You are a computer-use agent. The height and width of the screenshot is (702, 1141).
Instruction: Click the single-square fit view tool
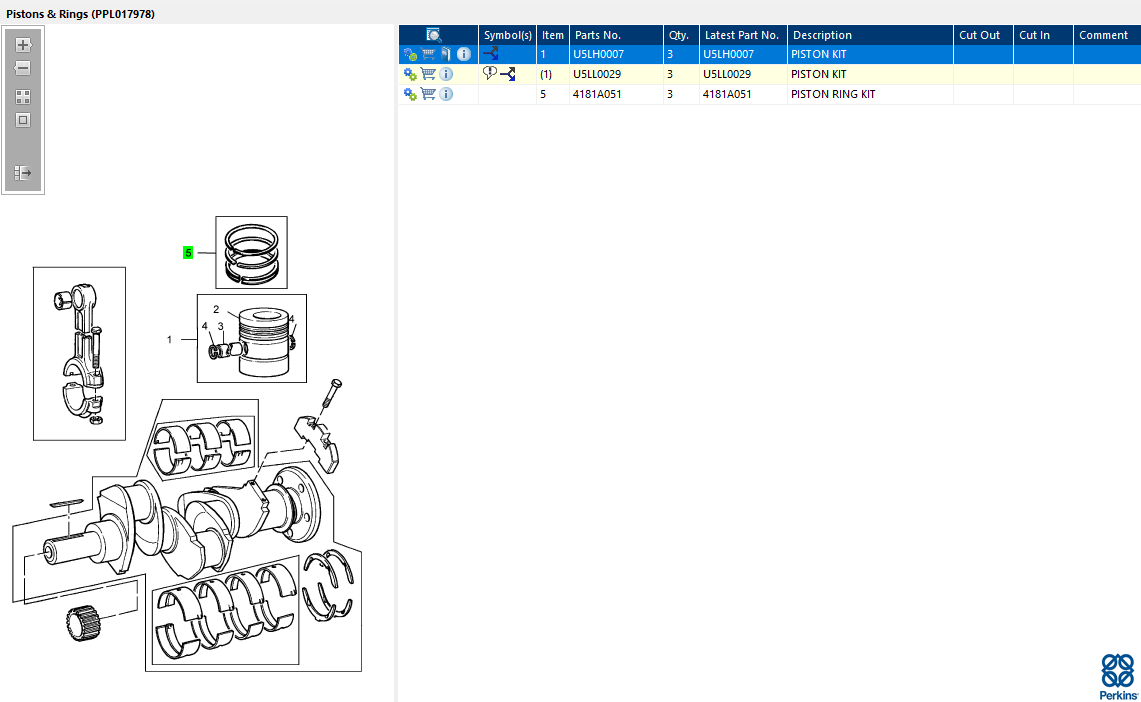point(23,120)
